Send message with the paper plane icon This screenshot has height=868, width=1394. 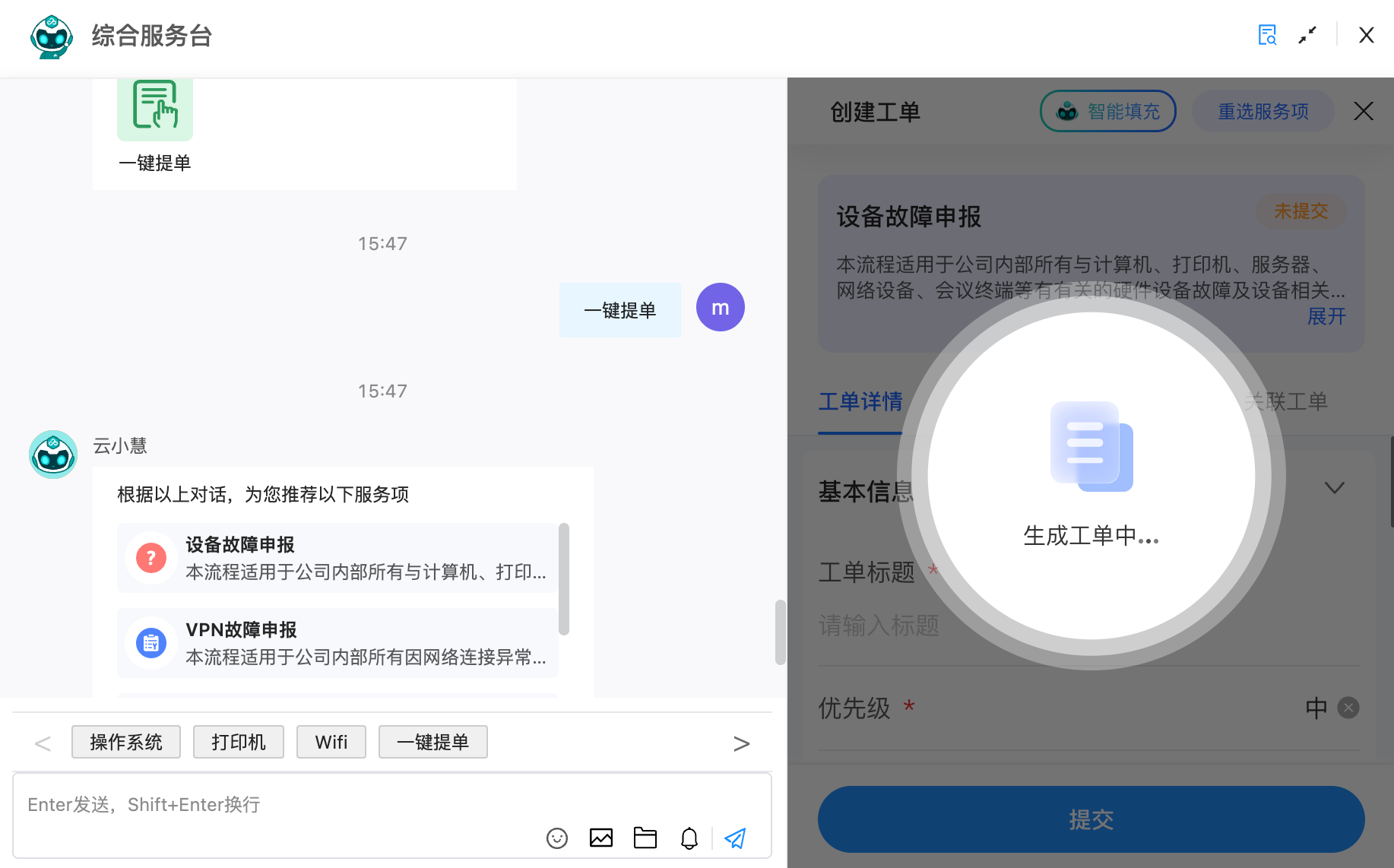(x=734, y=838)
